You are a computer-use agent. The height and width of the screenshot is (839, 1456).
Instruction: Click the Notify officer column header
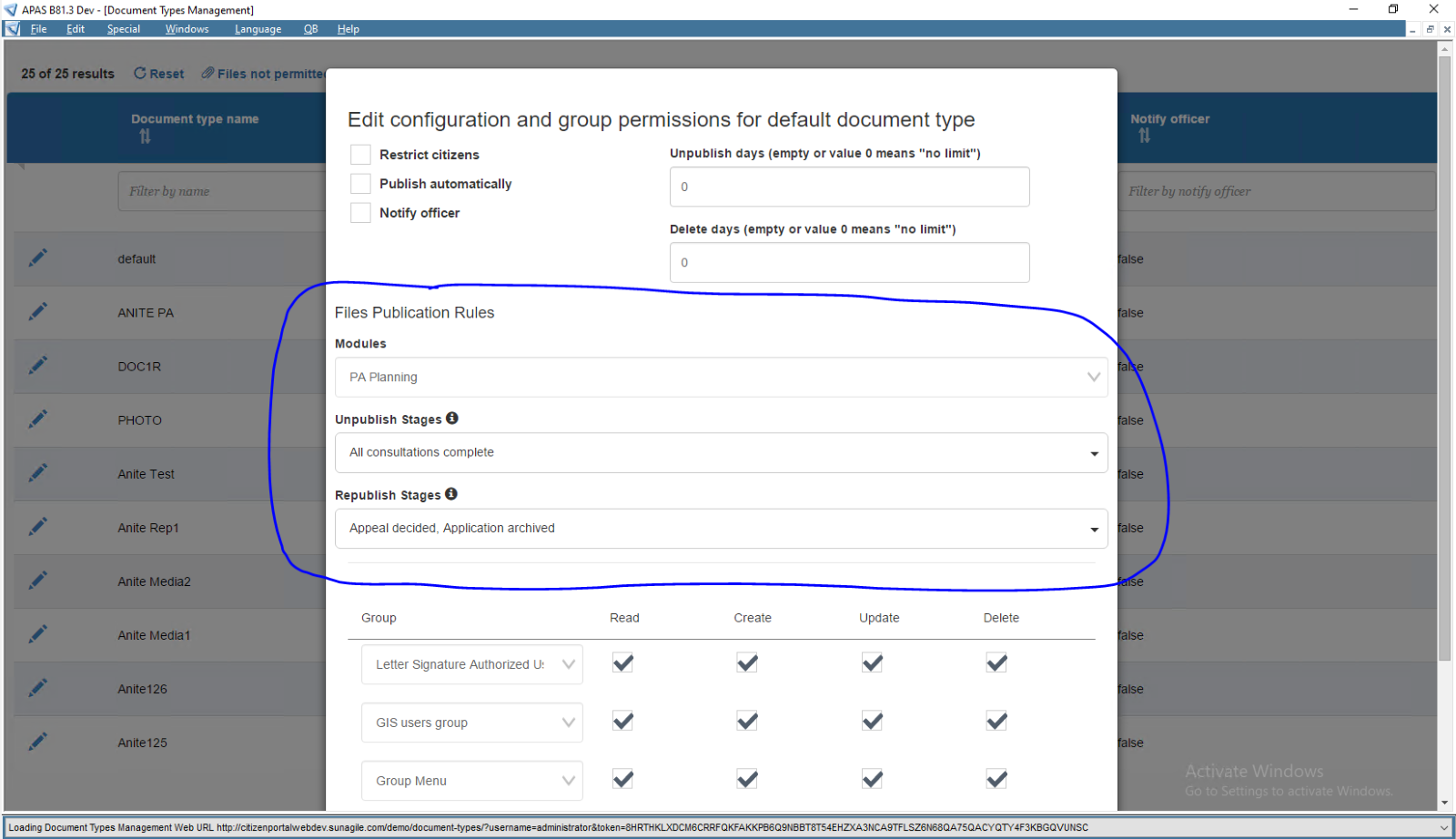pyautogui.click(x=1169, y=119)
